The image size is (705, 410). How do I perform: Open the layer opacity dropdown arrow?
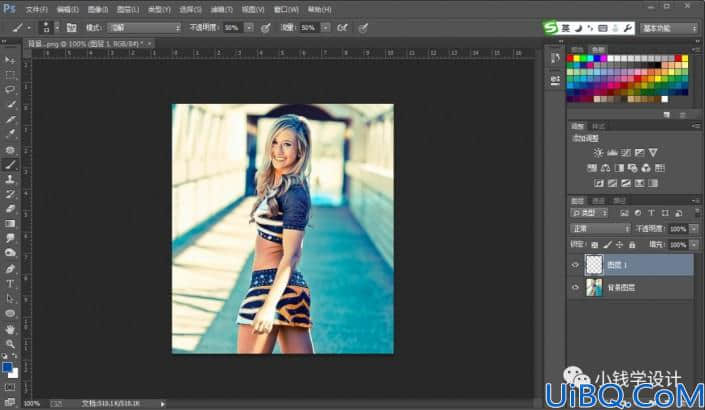coord(694,229)
